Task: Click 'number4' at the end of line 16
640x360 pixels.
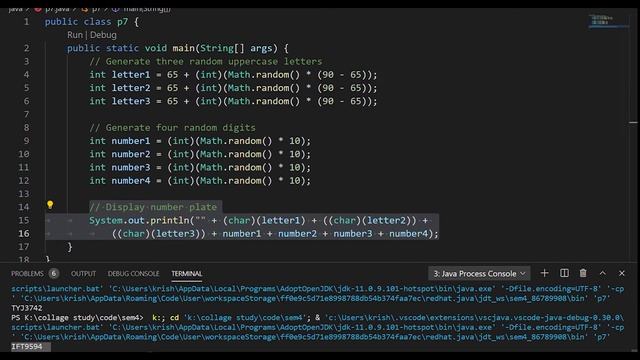Action: [x=408, y=233]
